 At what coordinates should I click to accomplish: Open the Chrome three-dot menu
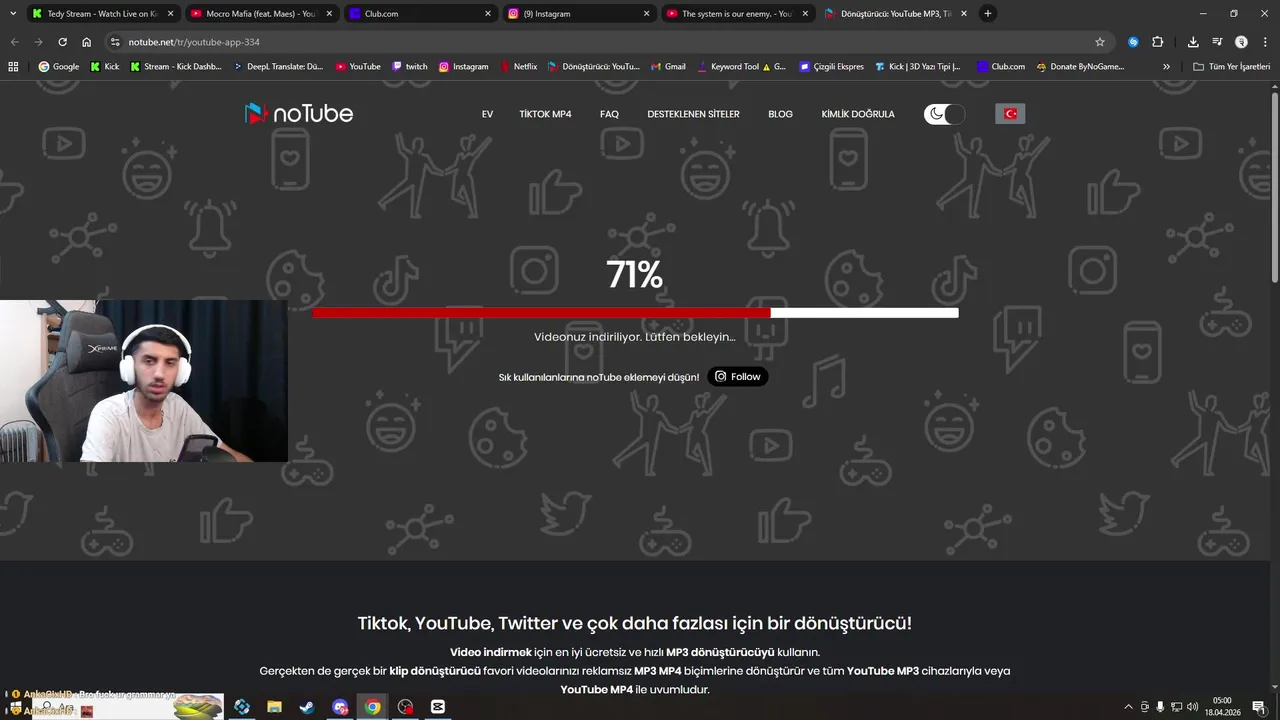pyautogui.click(x=1265, y=42)
